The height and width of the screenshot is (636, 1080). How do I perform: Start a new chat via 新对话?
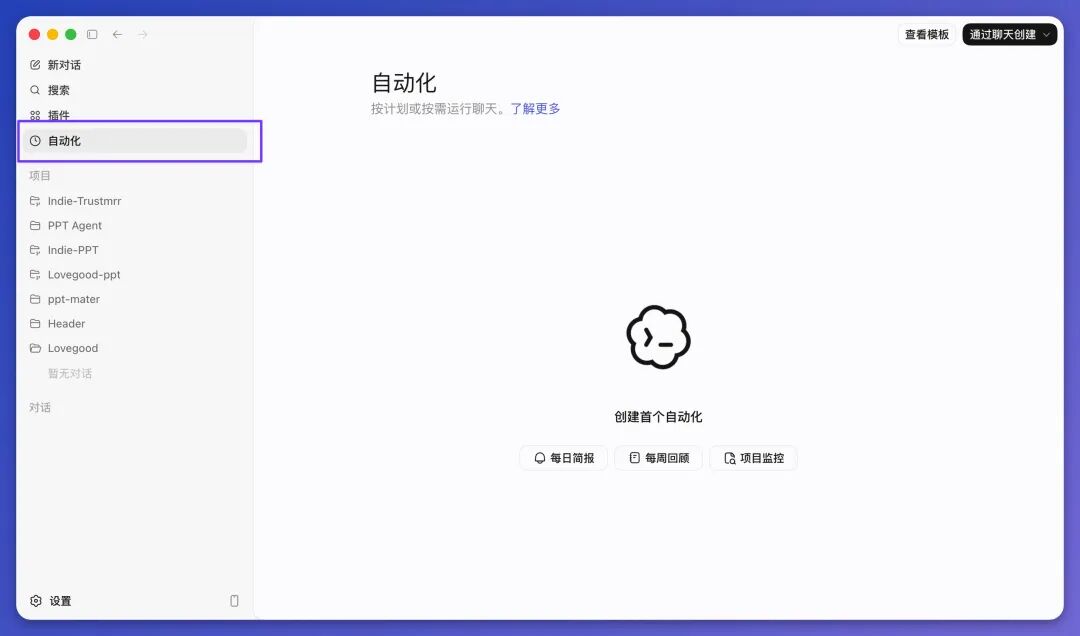pyautogui.click(x=135, y=65)
